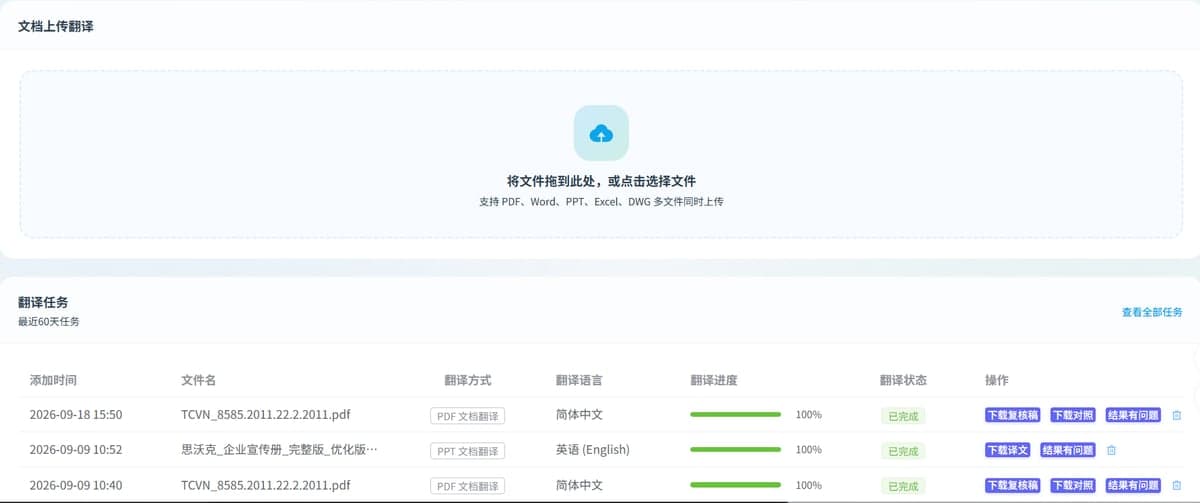Screen dimensions: 1200x503
Task: Delete the 思沃克 PPT task via trash icon
Action: pos(1111,450)
